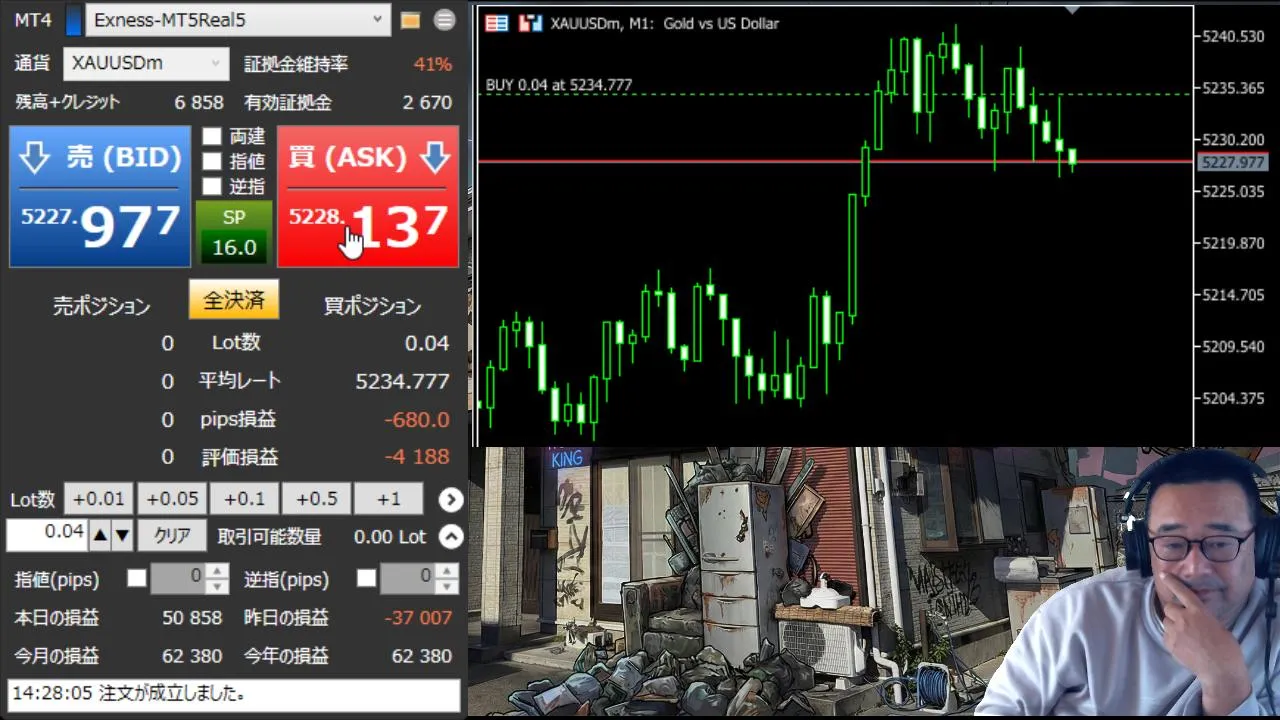Viewport: 1280px width, 720px height.
Task: Click the candlestick chart icon in chart header
Action: [x=530, y=23]
